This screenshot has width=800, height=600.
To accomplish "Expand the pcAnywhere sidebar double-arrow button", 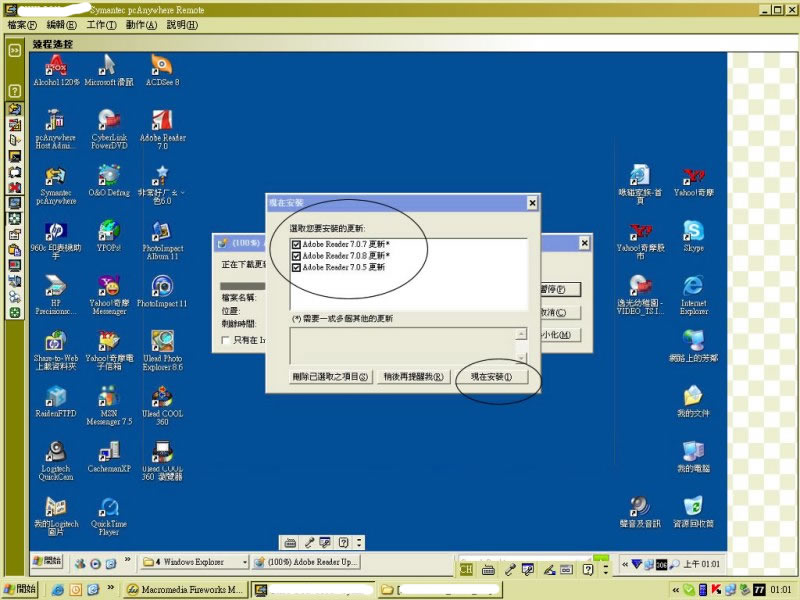I will click(15, 50).
